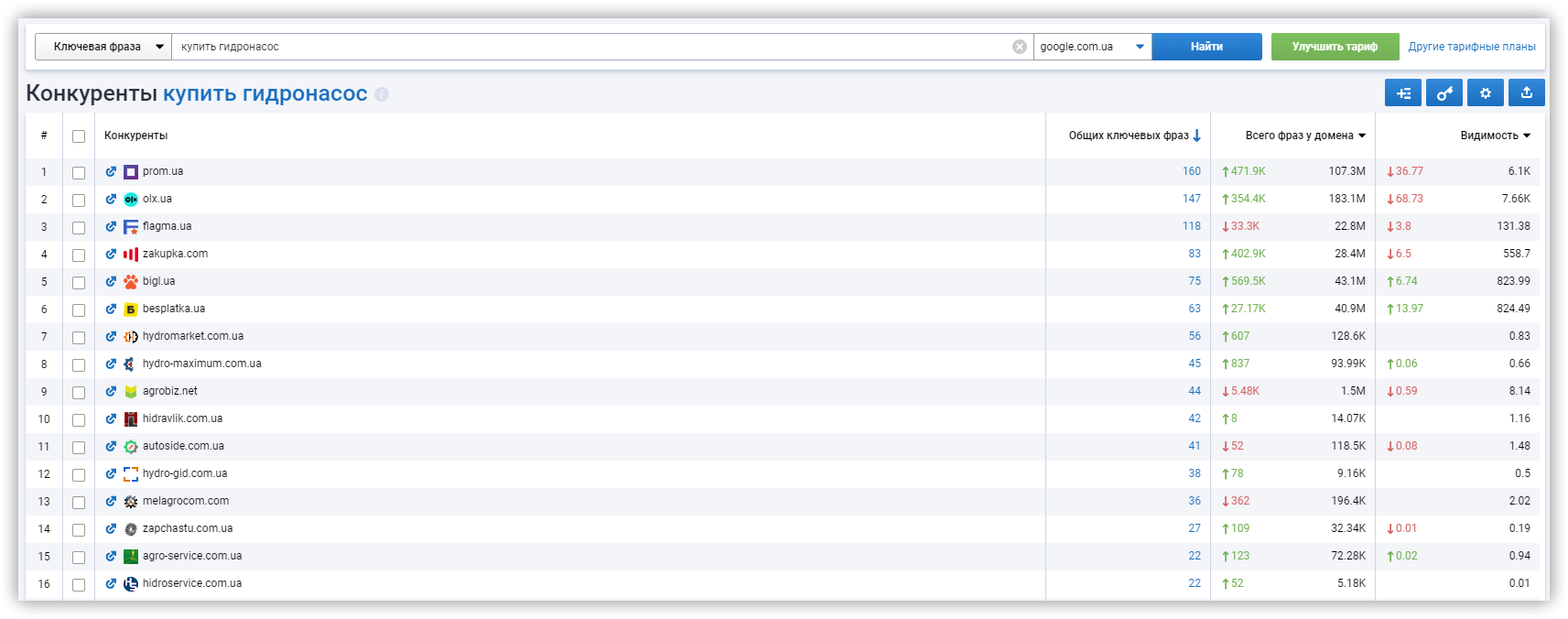The image size is (1568, 619).
Task: Click the # column header
Action: coord(44,136)
